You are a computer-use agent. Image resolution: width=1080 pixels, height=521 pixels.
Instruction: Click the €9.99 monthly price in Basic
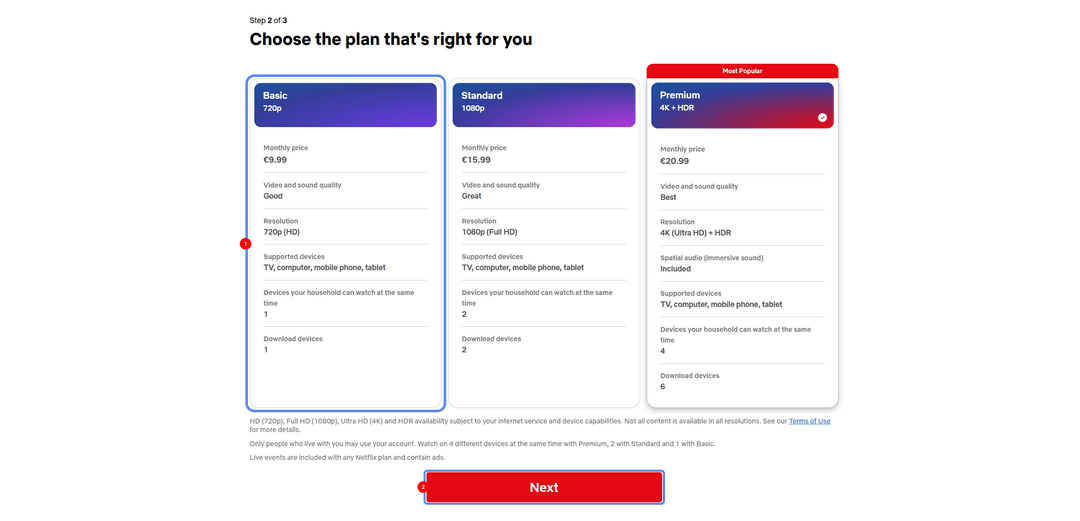[x=275, y=160]
